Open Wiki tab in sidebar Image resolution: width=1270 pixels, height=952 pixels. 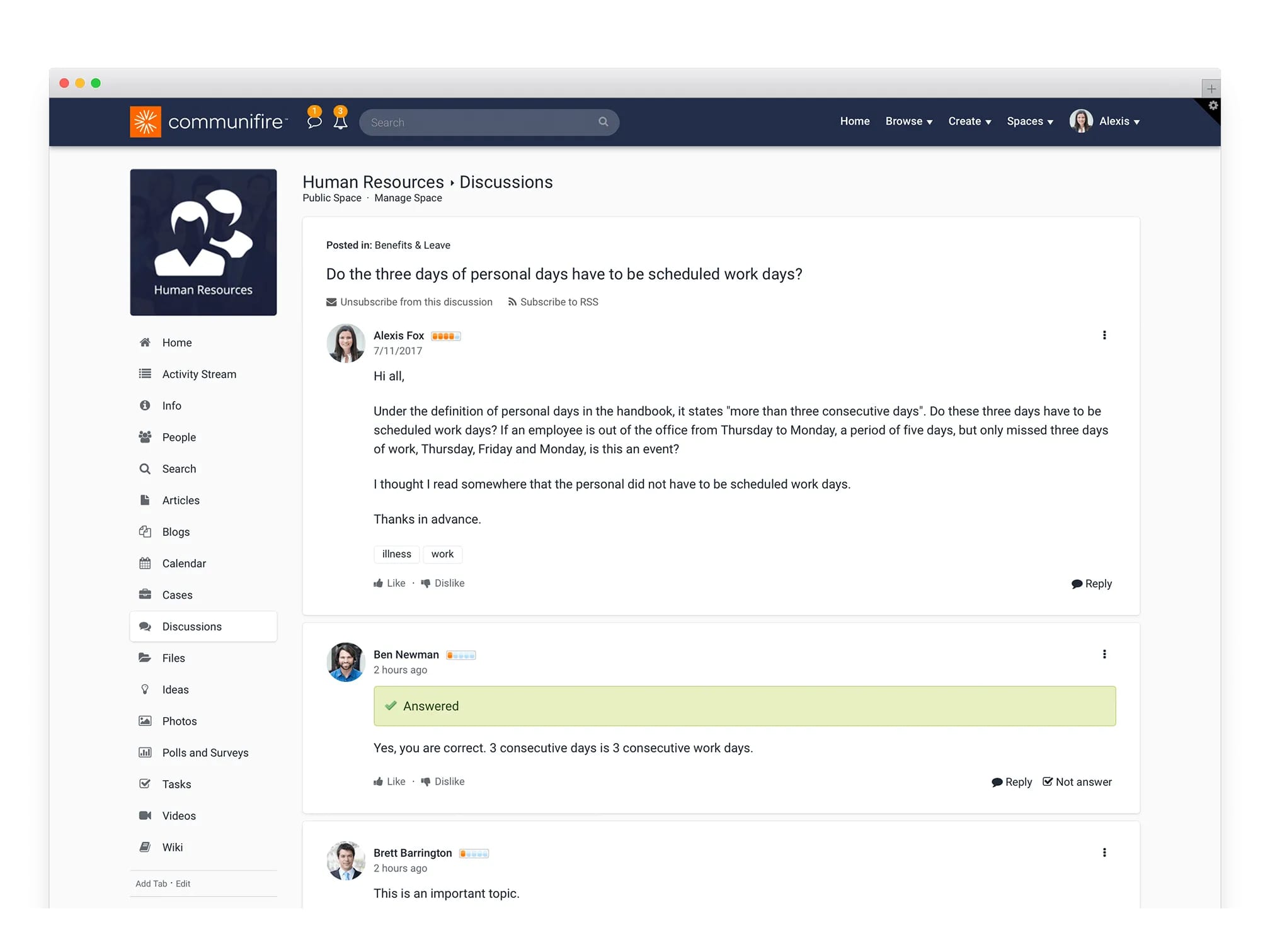click(x=173, y=847)
